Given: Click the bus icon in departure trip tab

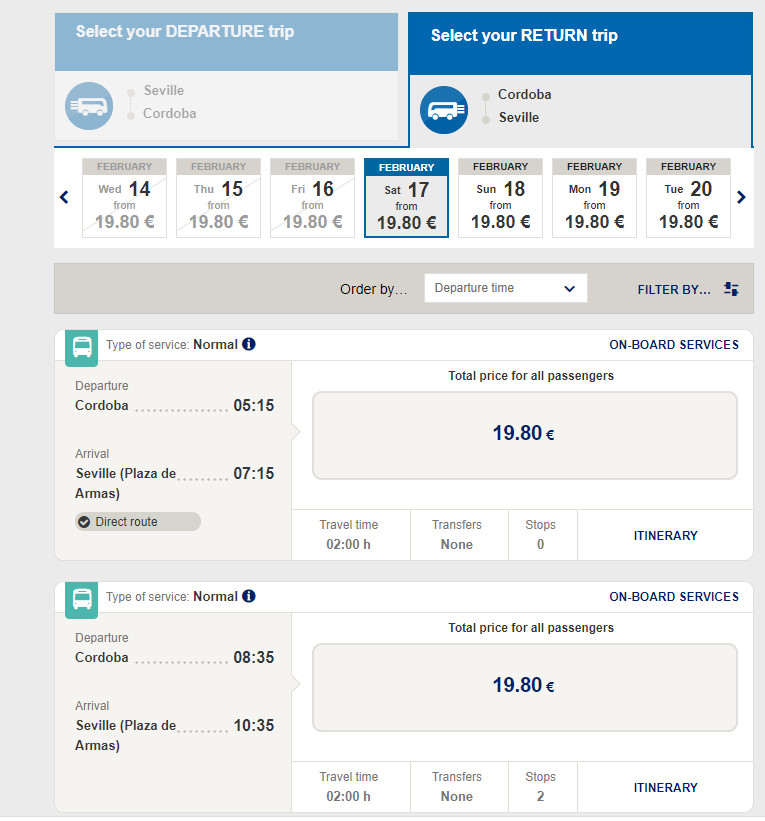Looking at the screenshot, I should pos(89,105).
